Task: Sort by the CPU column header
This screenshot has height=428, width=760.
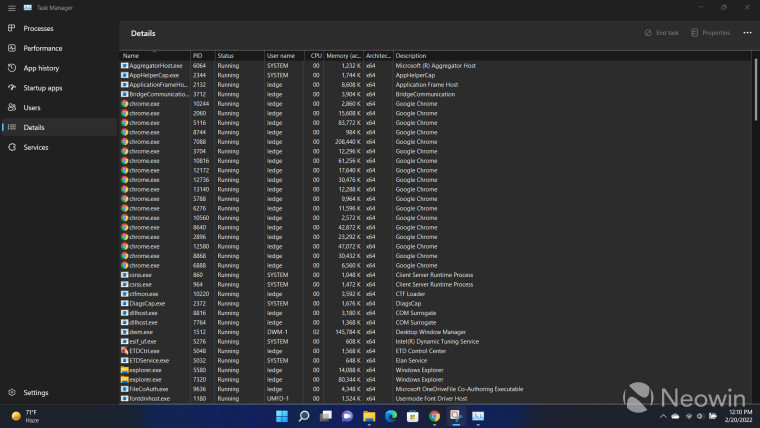Action: point(314,56)
